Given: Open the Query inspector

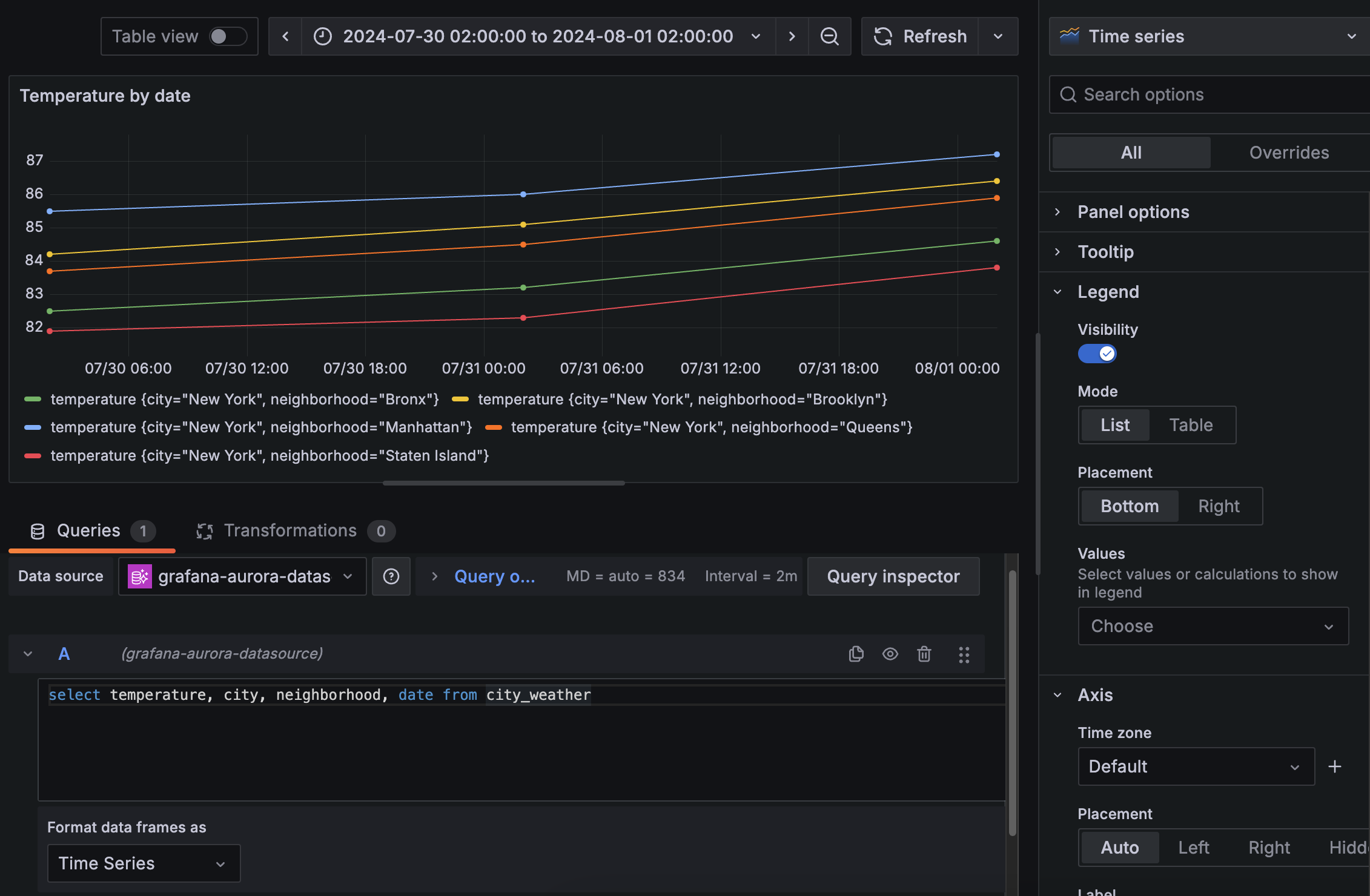Looking at the screenshot, I should point(893,576).
